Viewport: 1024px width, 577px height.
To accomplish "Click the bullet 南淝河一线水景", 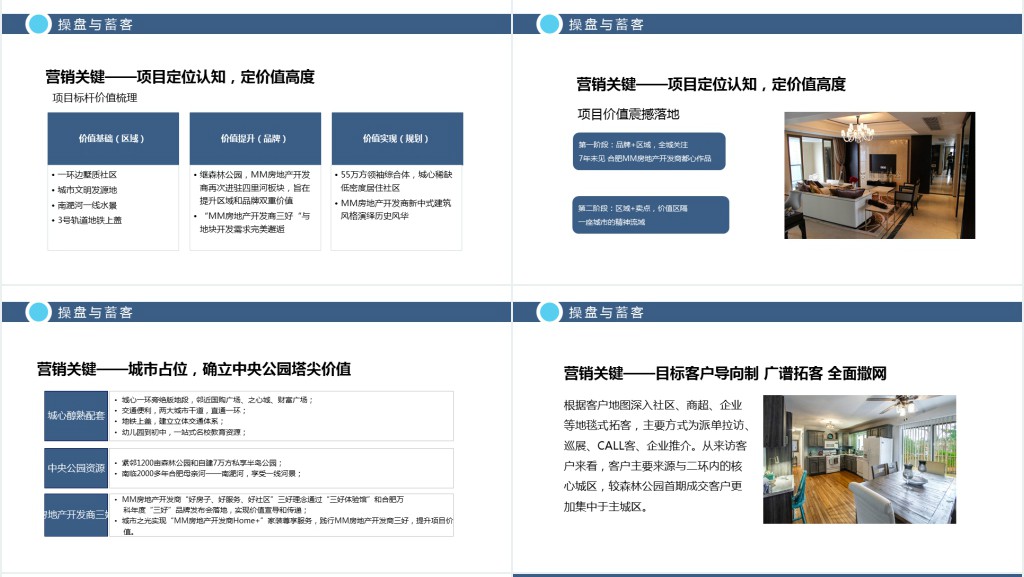I will pos(84,205).
